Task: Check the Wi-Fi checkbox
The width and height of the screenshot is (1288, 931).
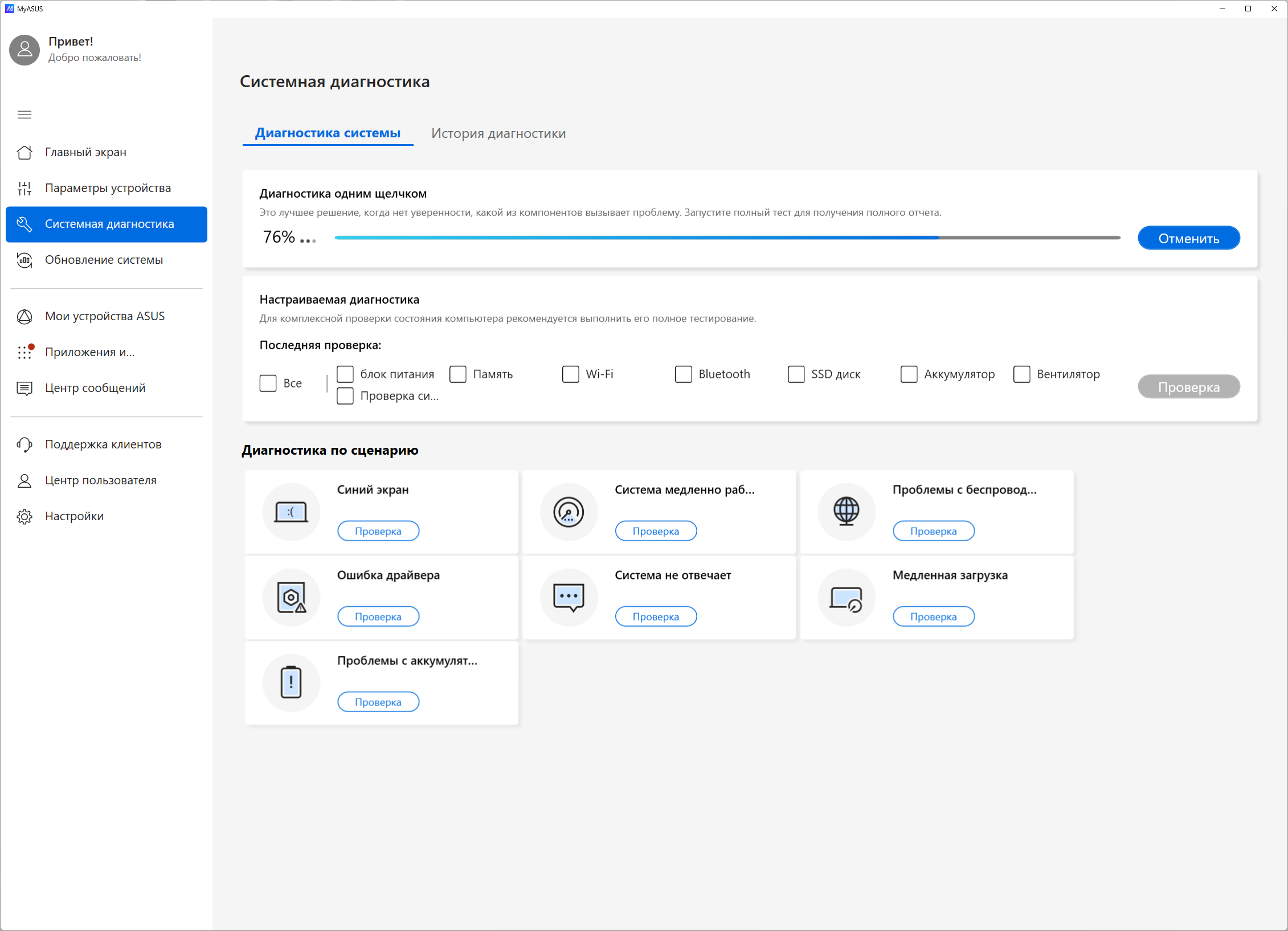Action: point(570,374)
